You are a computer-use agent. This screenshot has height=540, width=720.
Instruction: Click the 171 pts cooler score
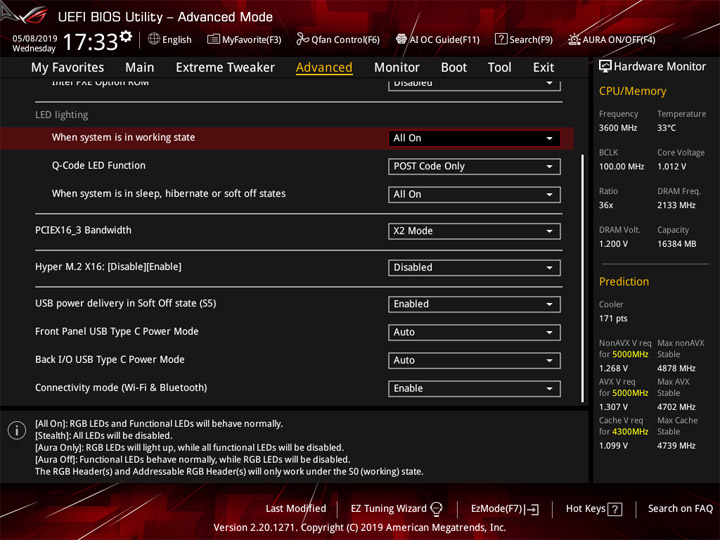pos(613,319)
